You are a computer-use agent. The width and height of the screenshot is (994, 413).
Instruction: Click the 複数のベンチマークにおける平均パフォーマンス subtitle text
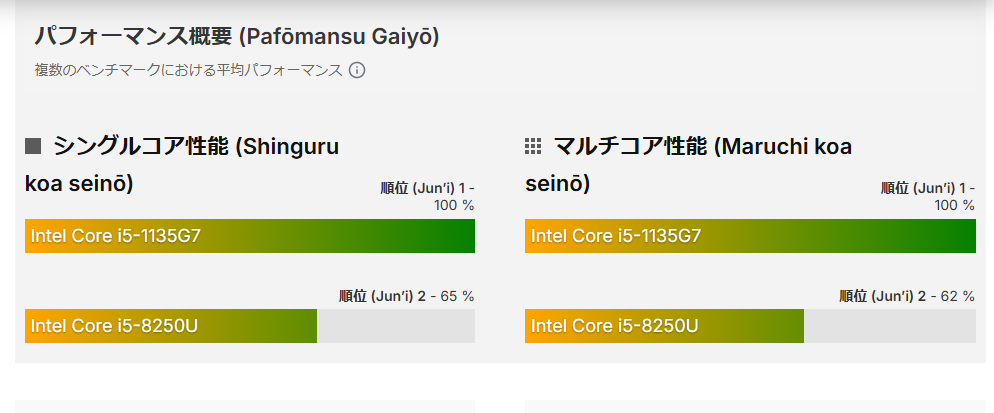188,70
